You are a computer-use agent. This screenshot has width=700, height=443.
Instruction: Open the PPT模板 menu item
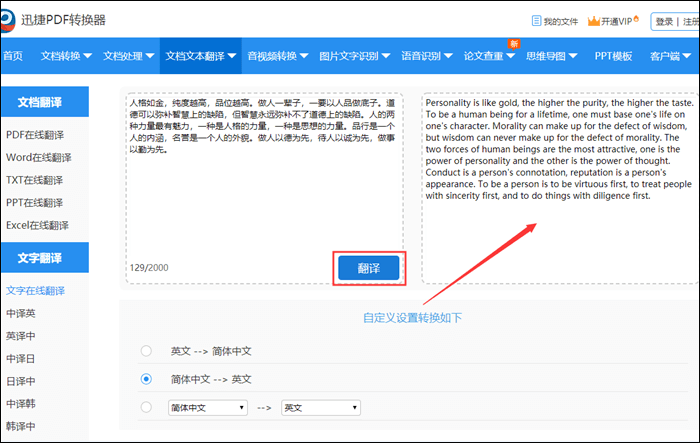613,56
